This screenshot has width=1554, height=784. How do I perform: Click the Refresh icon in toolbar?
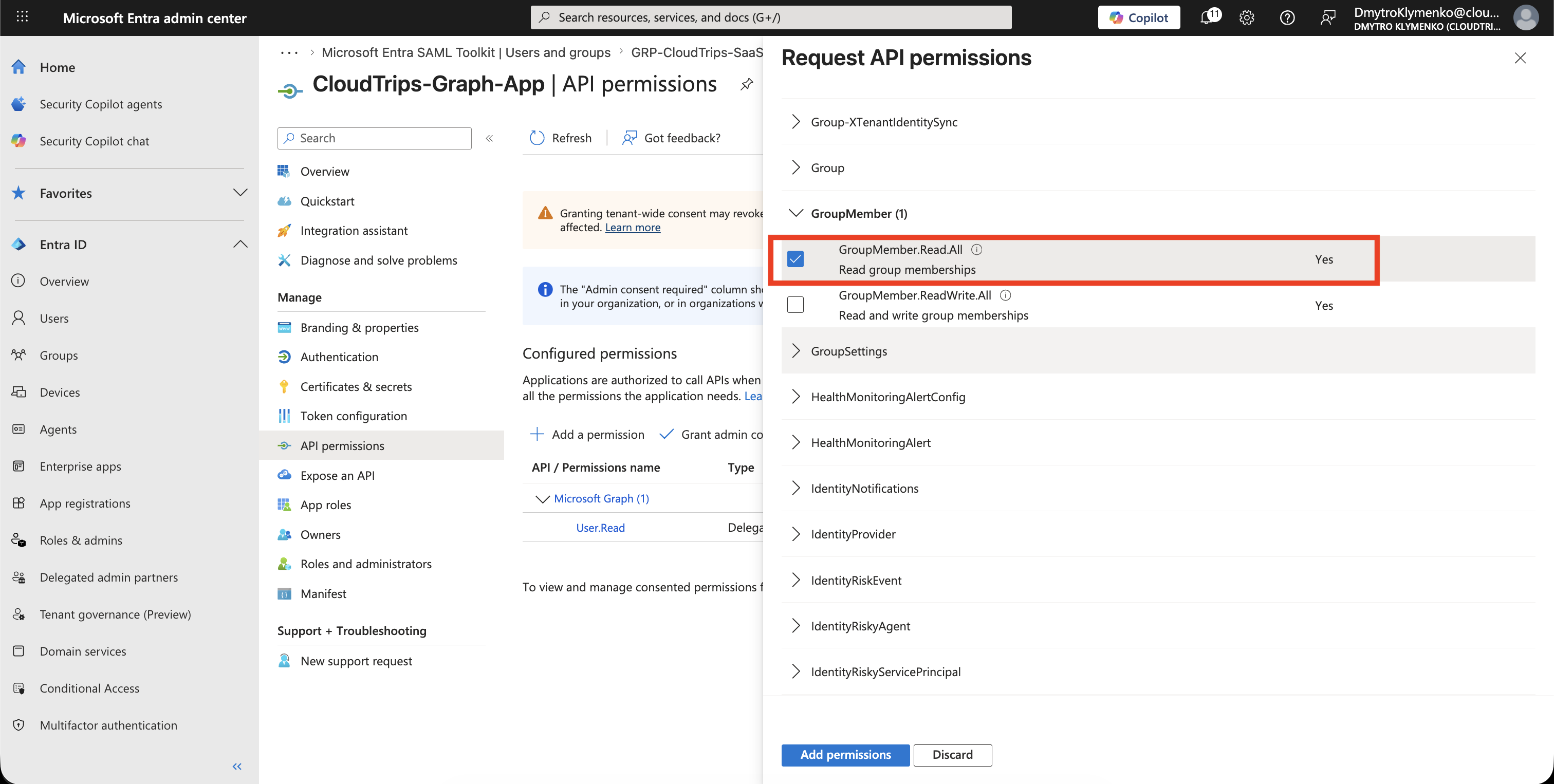pos(537,138)
